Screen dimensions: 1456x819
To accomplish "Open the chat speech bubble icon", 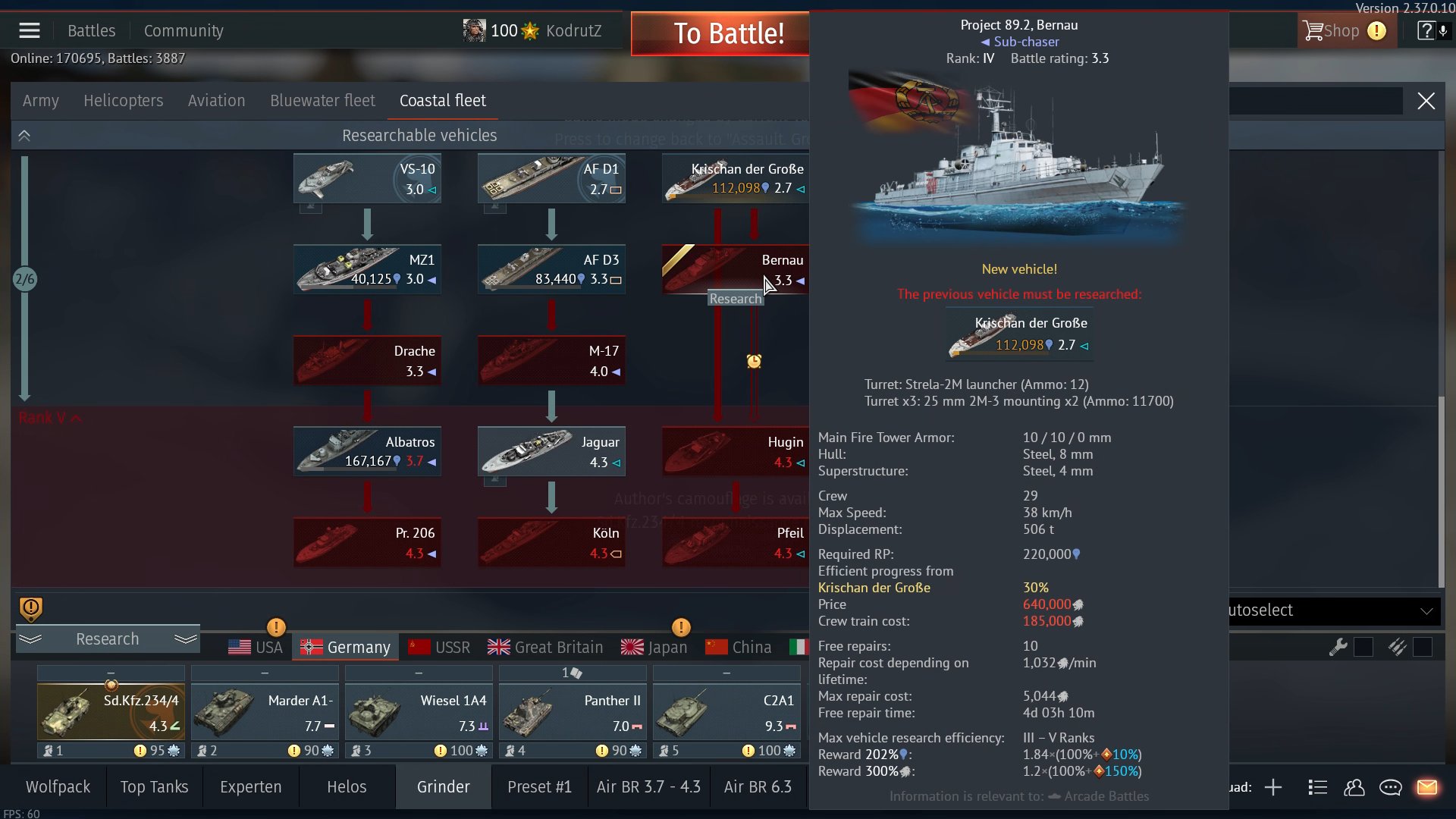I will tap(1390, 787).
